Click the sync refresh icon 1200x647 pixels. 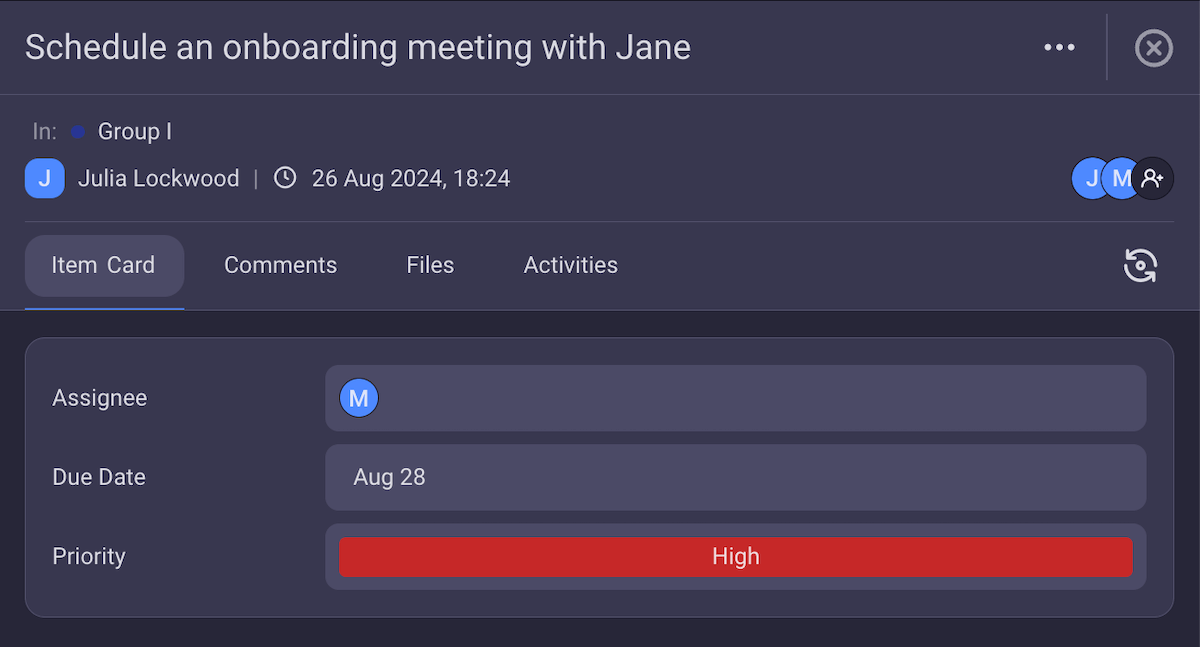tap(1140, 265)
